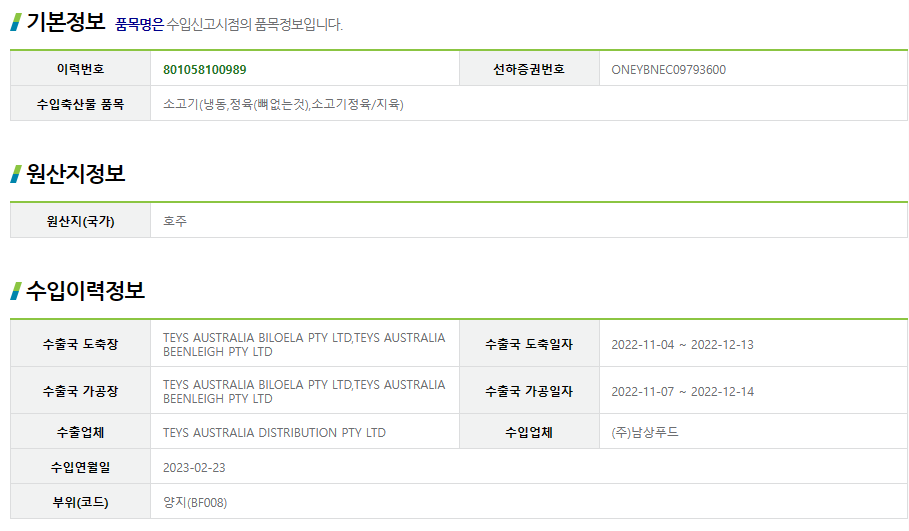Click the 원산지(국가) label cell

(81, 221)
